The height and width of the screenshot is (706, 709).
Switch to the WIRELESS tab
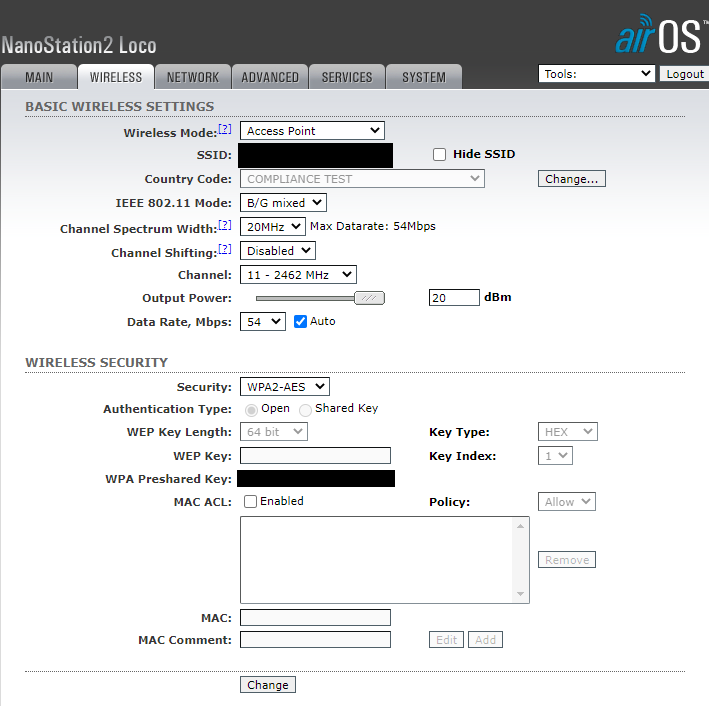click(x=116, y=77)
